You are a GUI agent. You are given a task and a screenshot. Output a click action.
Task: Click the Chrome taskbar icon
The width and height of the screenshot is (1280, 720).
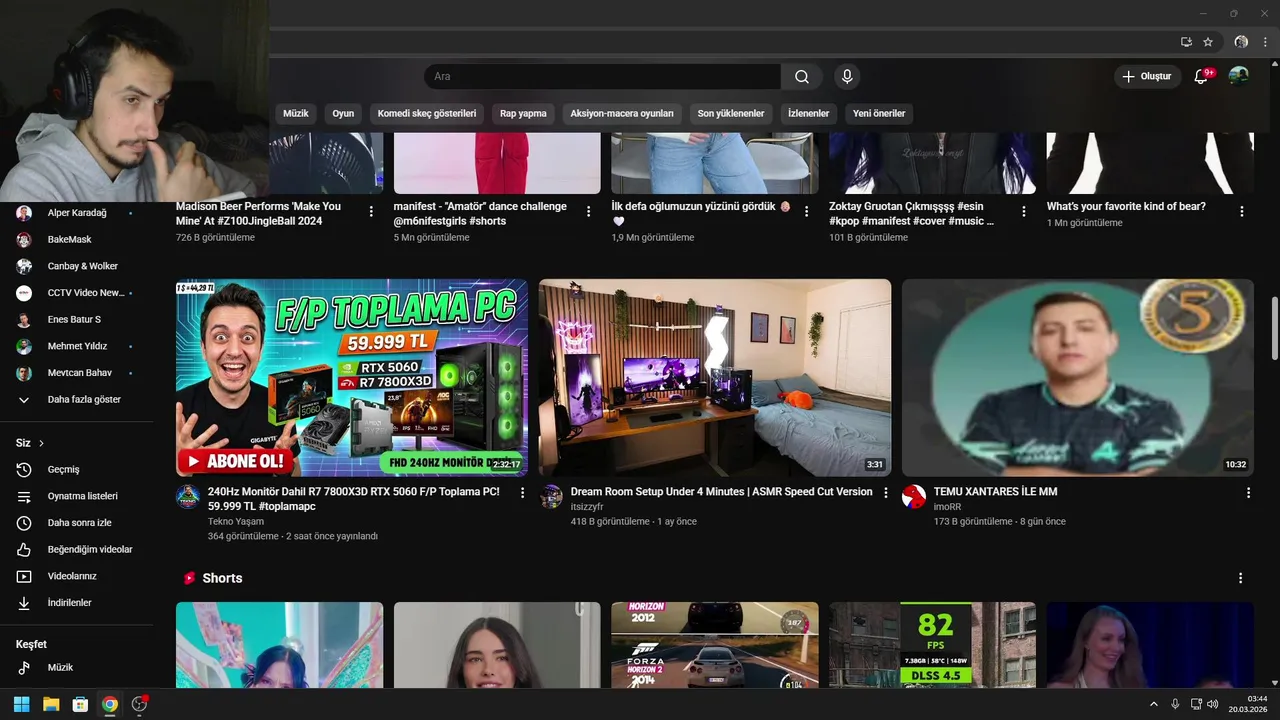pos(110,704)
